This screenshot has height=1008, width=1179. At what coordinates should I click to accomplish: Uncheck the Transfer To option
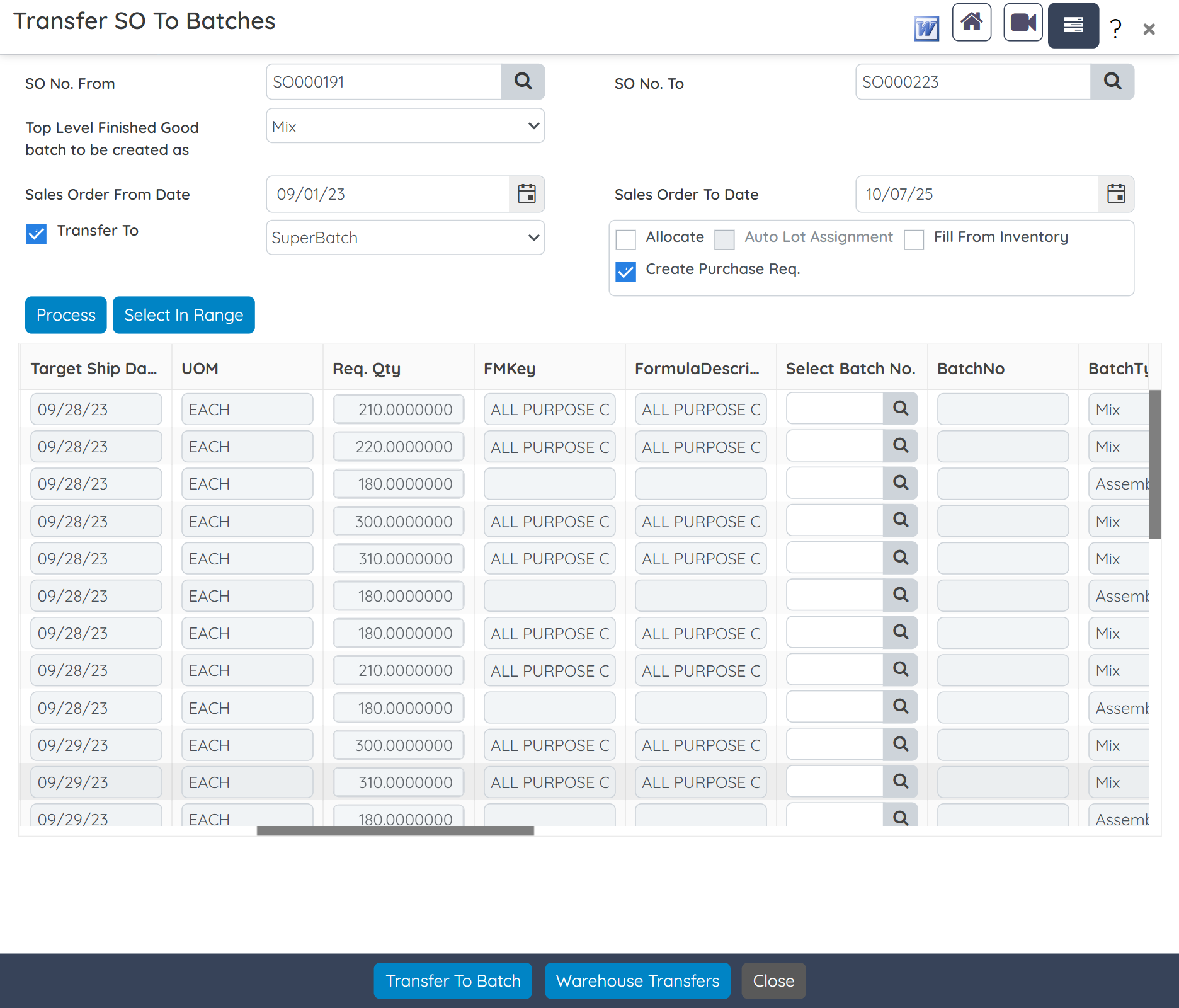(x=36, y=234)
